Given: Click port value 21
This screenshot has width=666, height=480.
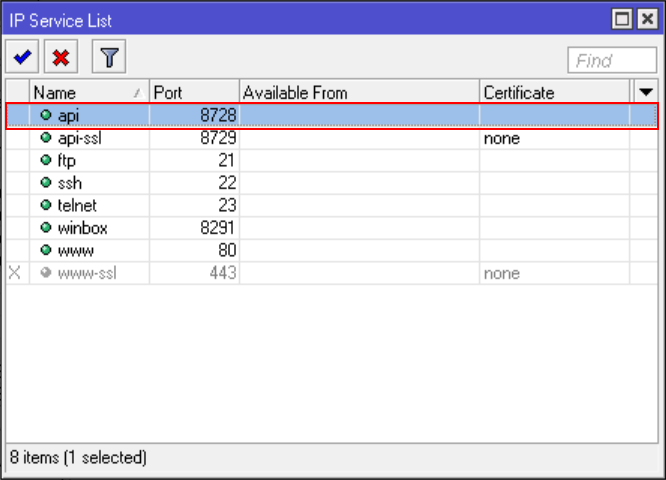Looking at the screenshot, I should [226, 160].
